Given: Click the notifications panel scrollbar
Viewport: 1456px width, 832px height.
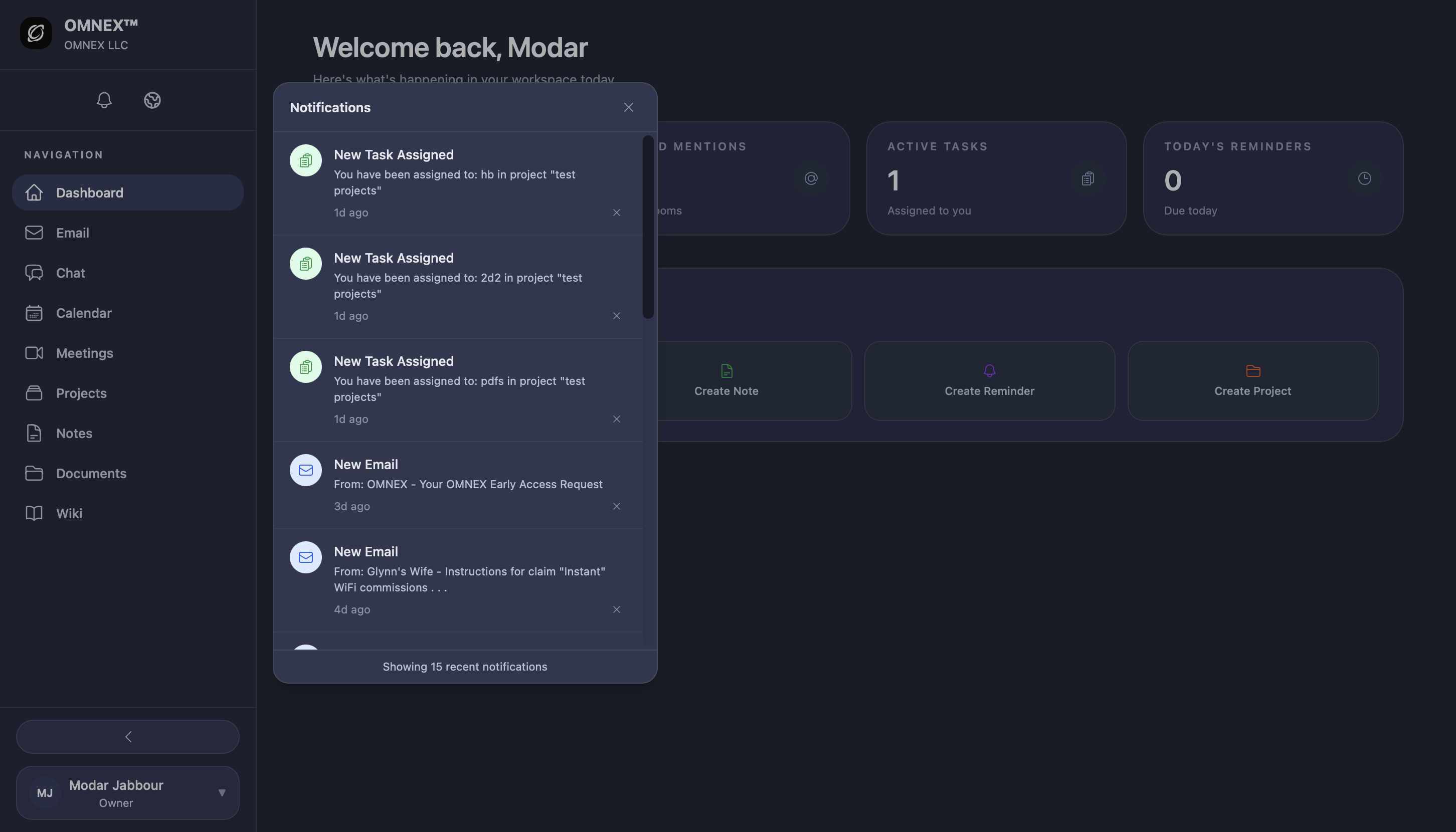Looking at the screenshot, I should 648,227.
